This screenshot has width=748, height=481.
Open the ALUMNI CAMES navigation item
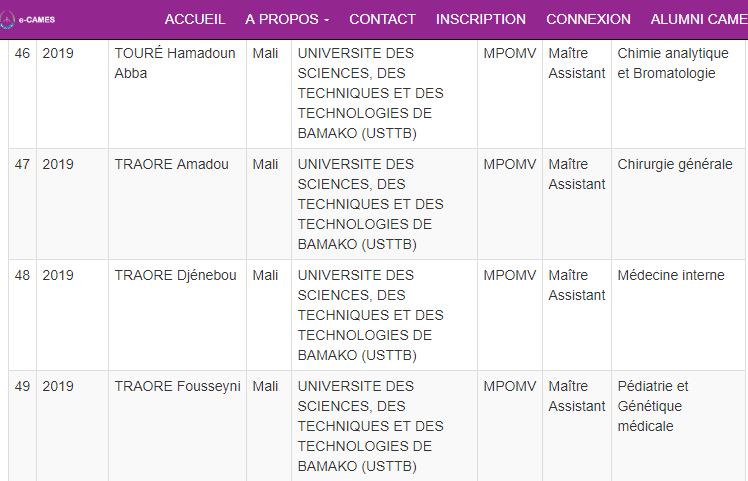point(699,19)
